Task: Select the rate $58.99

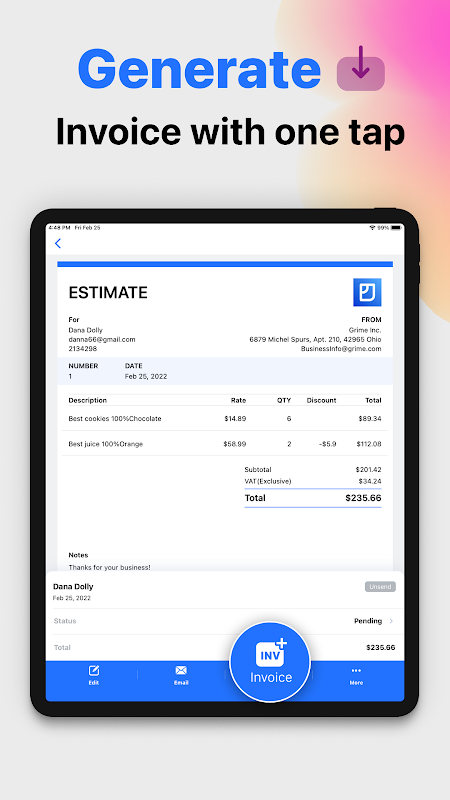Action: point(235,444)
